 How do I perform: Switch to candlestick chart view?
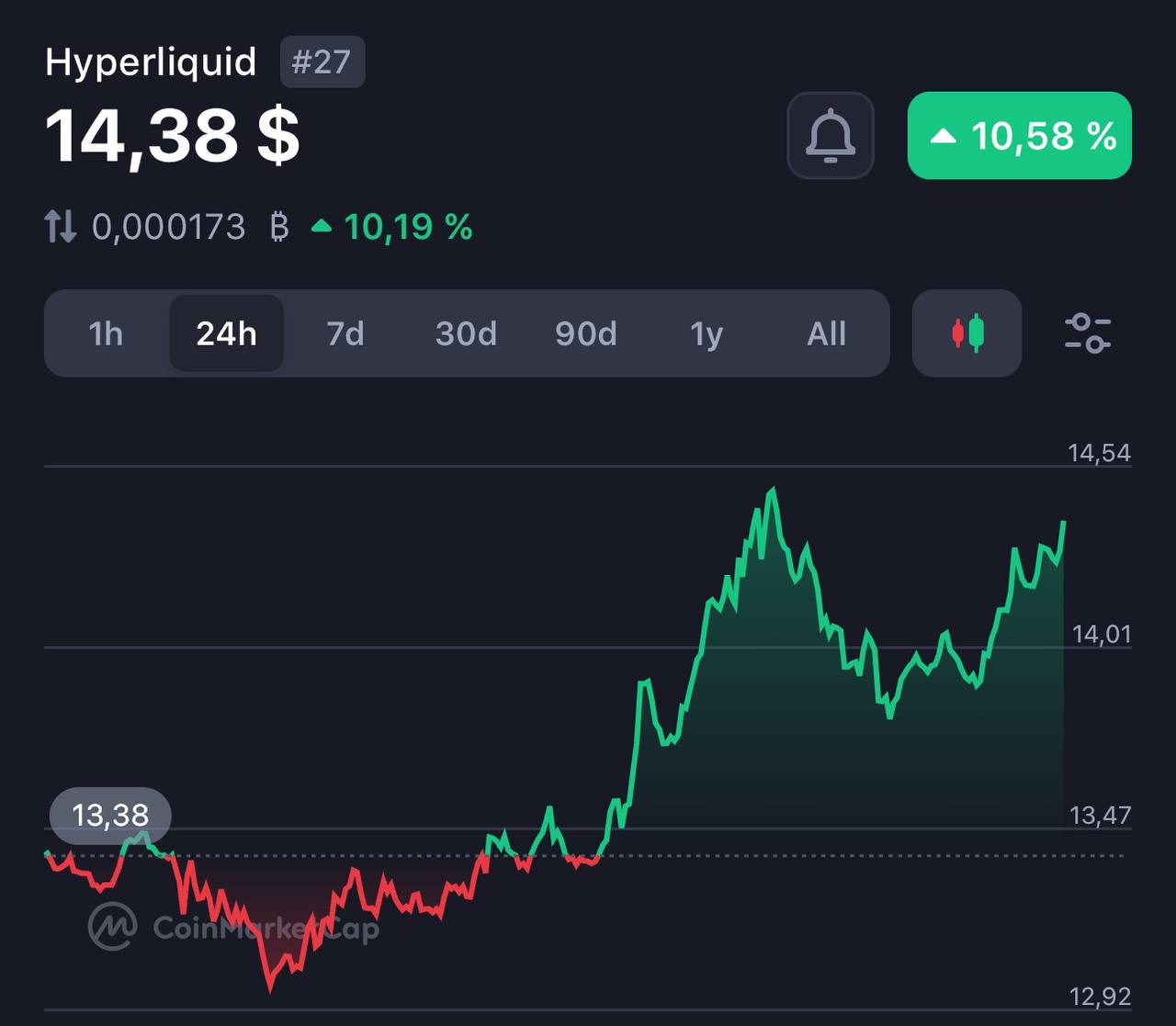point(967,333)
